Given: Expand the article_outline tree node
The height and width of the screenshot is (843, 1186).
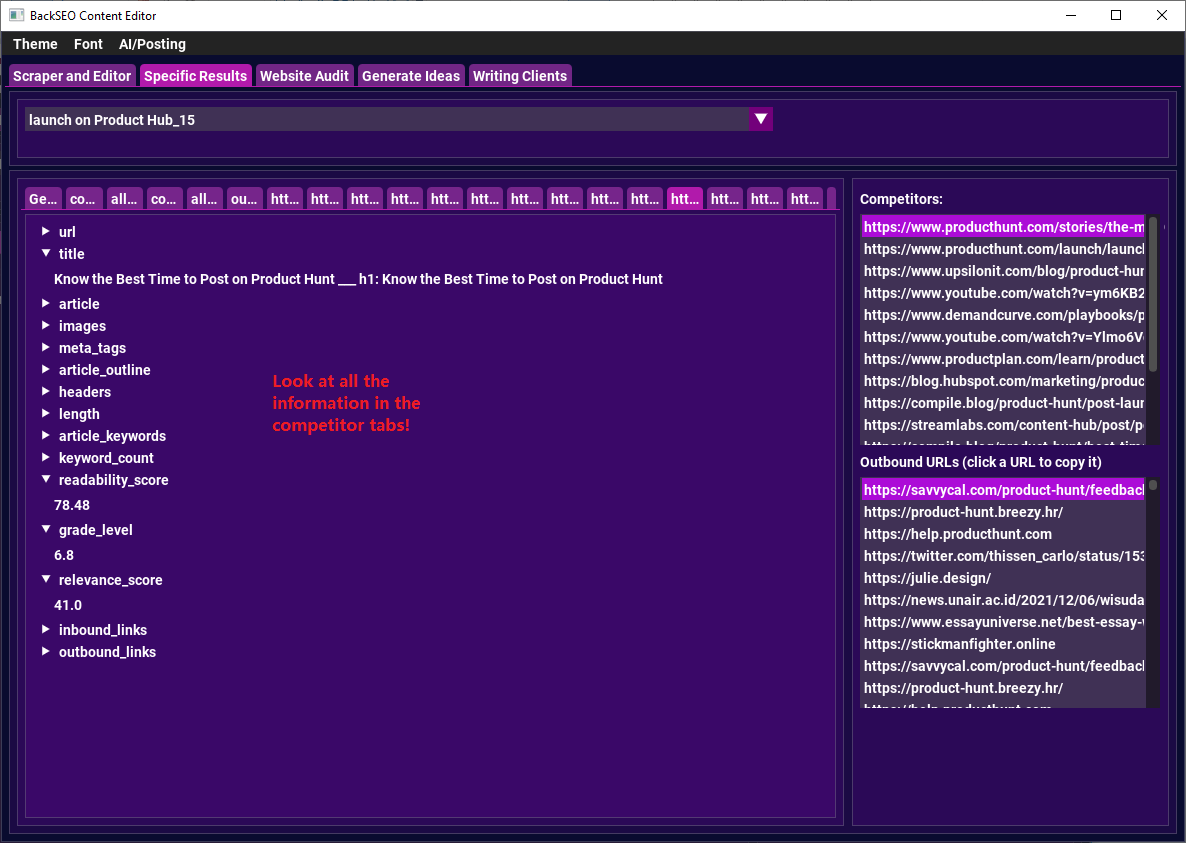Looking at the screenshot, I should tap(46, 369).
